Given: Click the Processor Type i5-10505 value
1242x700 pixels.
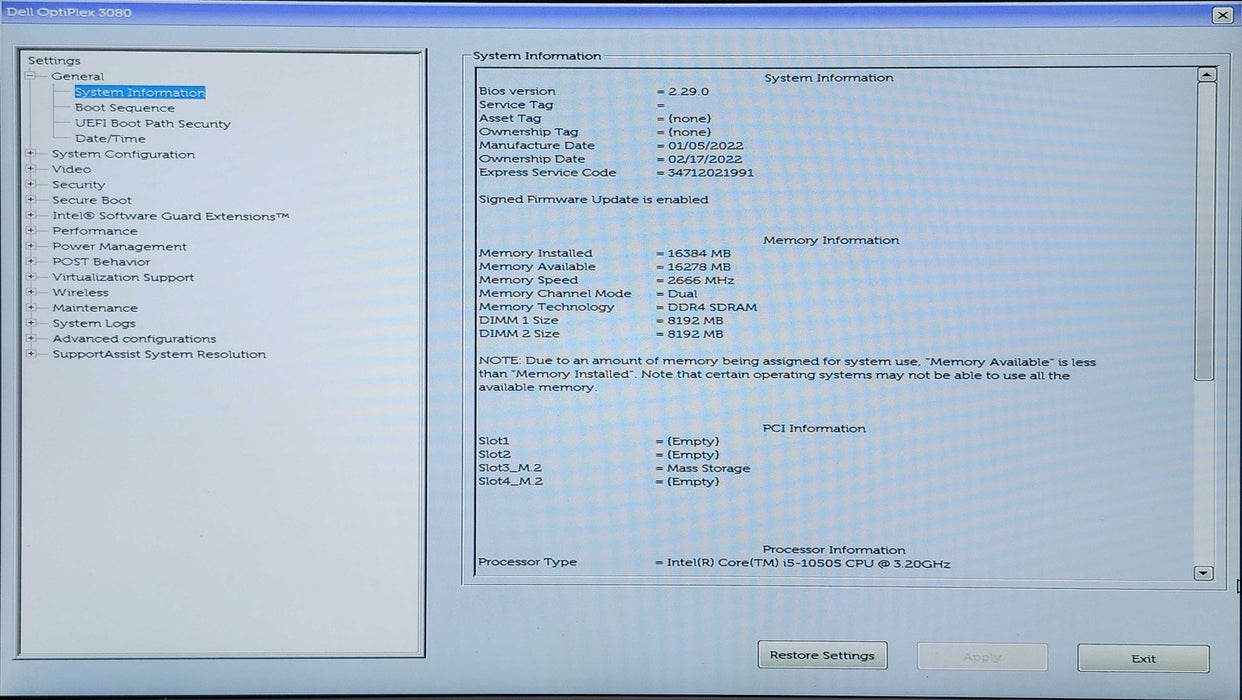Looking at the screenshot, I should tap(809, 563).
